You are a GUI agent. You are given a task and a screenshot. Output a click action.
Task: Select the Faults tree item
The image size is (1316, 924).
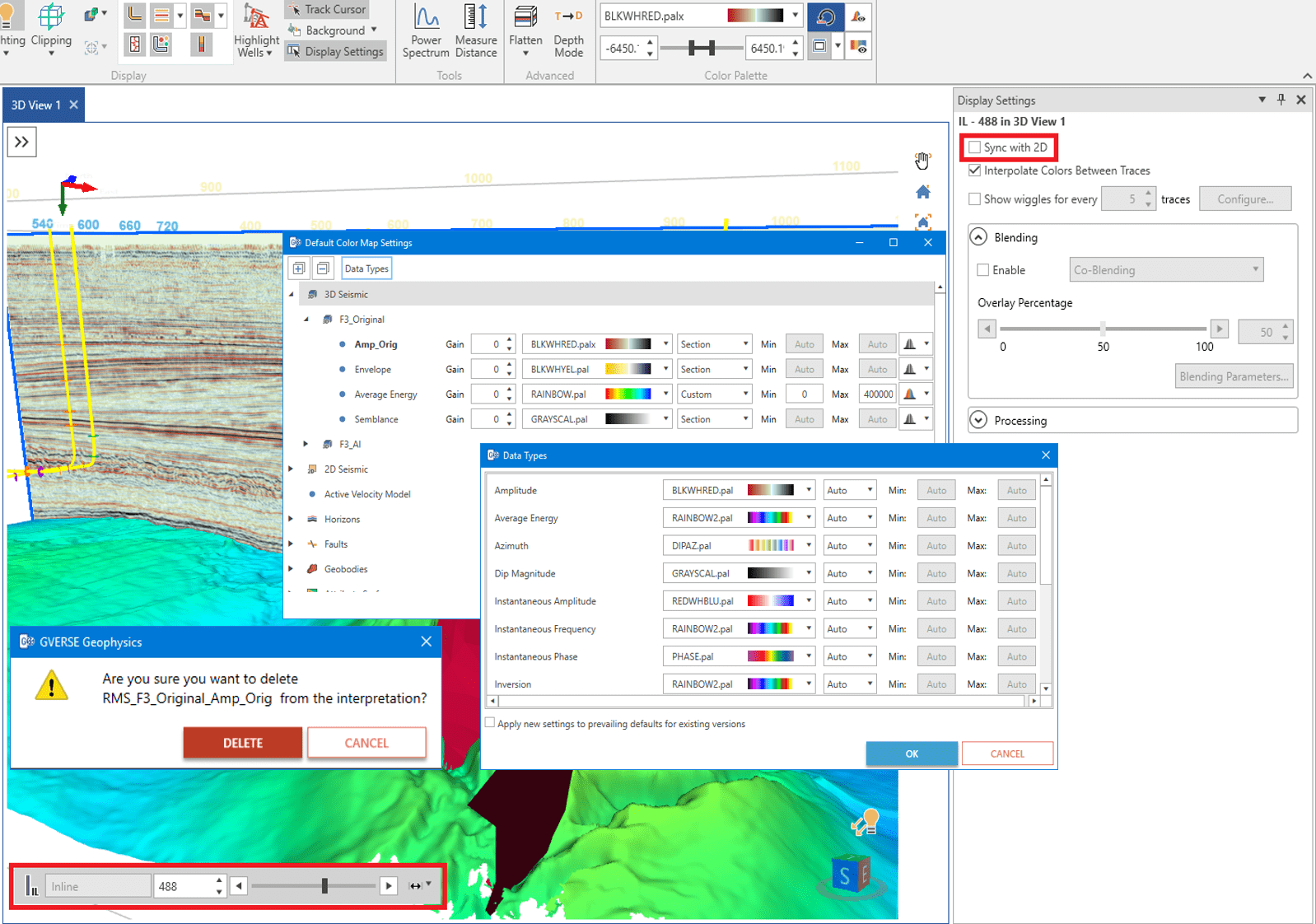pos(336,544)
